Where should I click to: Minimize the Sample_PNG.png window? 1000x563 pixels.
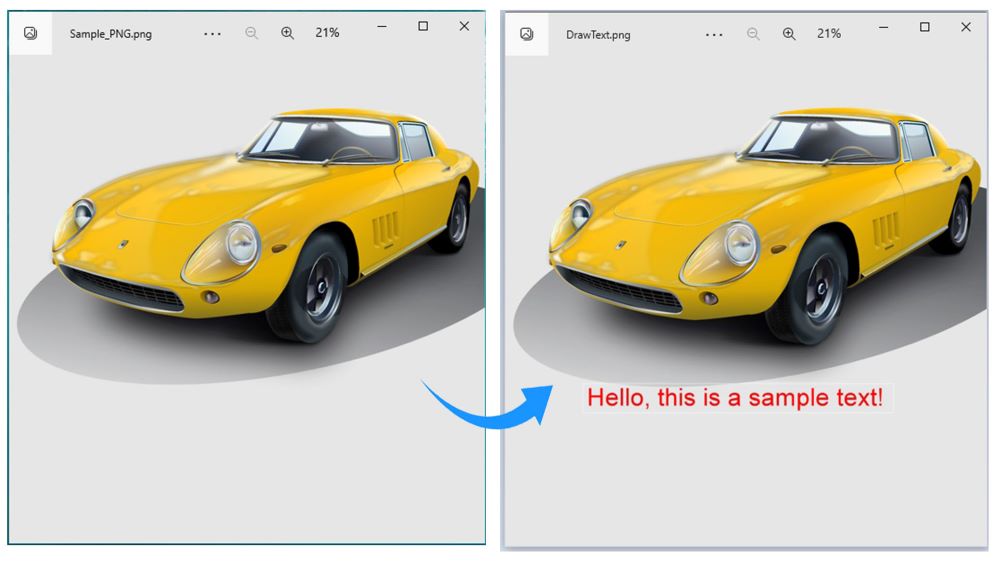(382, 27)
